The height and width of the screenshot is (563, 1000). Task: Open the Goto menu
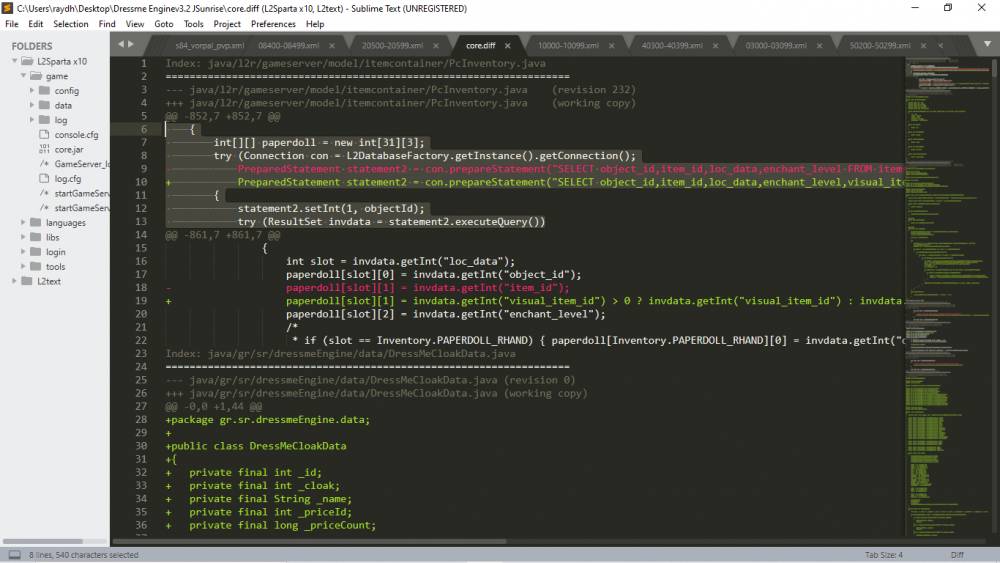click(x=163, y=24)
